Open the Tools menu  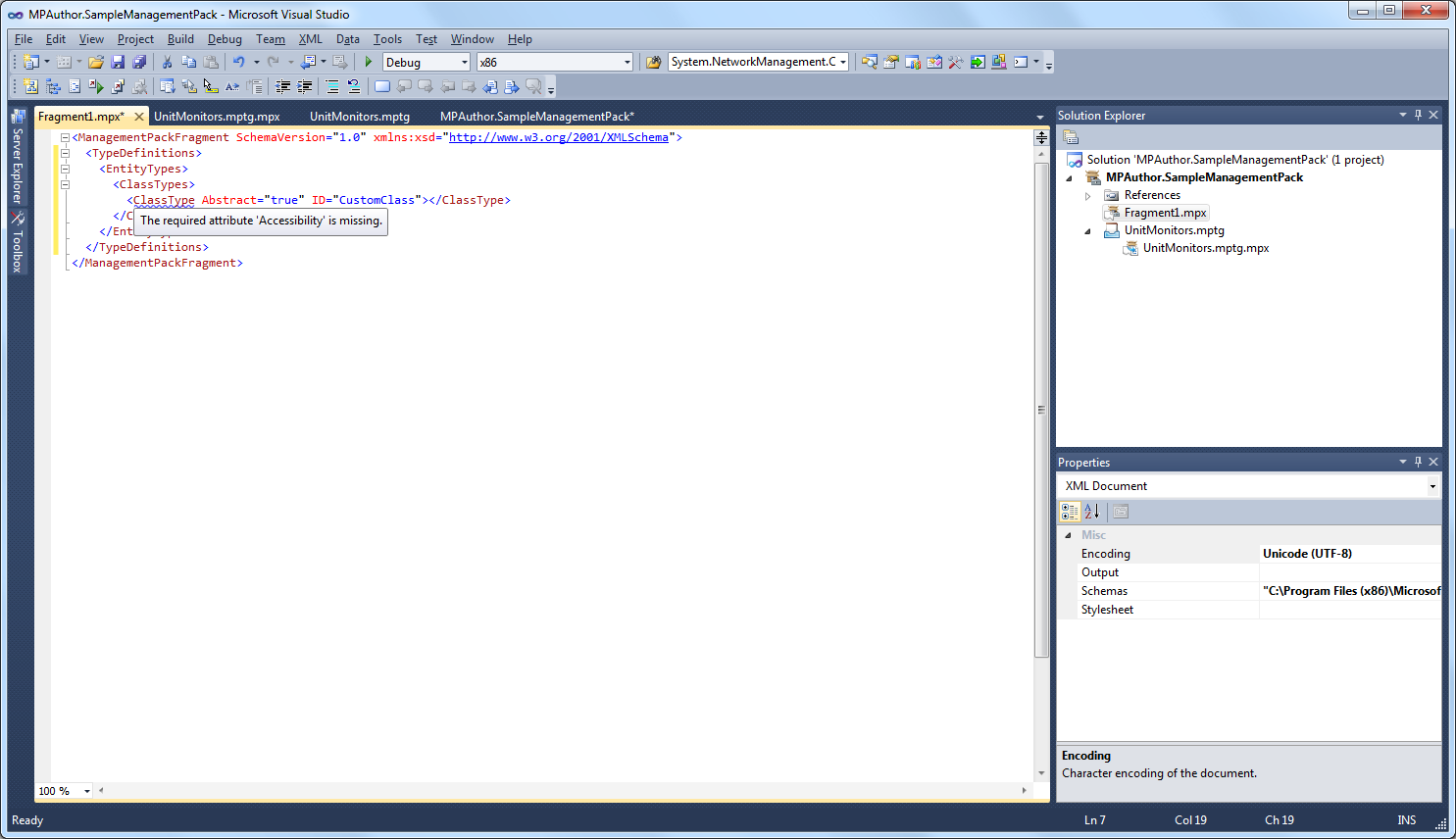[x=387, y=39]
